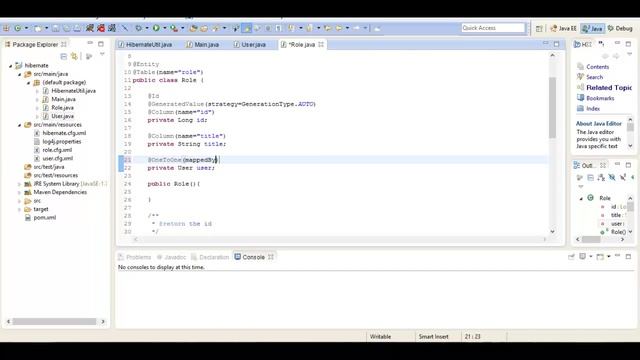640x360 pixels.
Task: Click the Quick Access search field
Action: (x=493, y=28)
